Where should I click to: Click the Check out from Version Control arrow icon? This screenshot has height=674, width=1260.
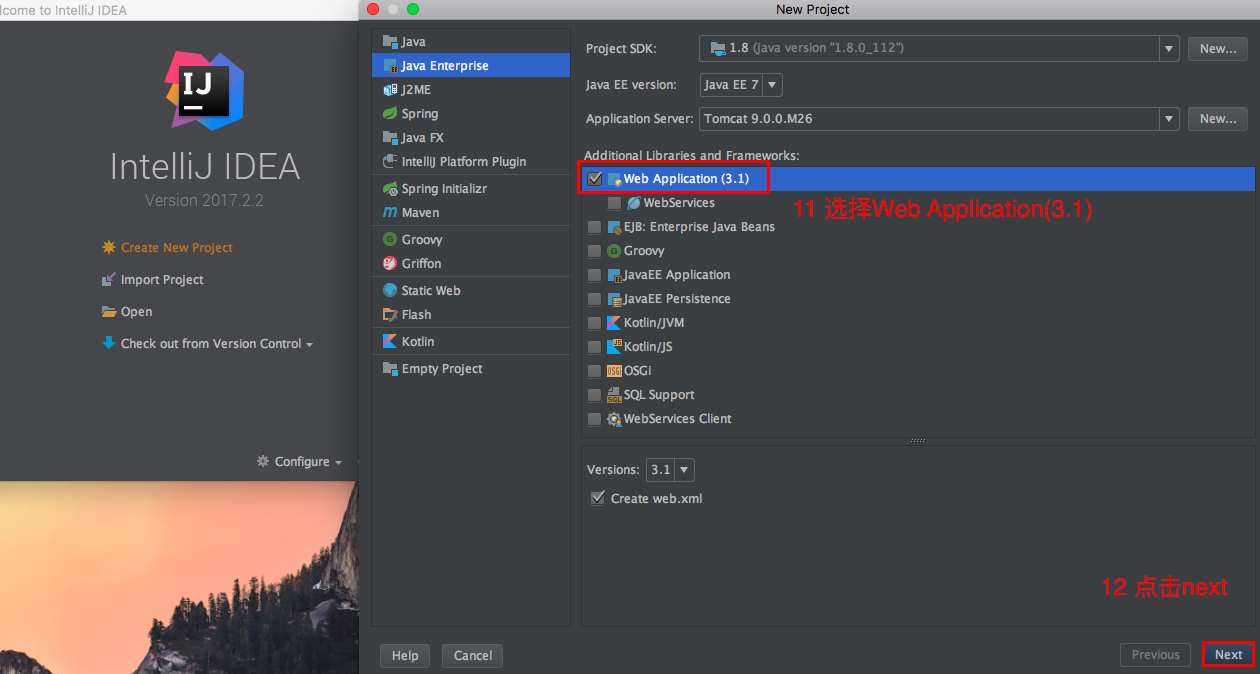click(109, 343)
